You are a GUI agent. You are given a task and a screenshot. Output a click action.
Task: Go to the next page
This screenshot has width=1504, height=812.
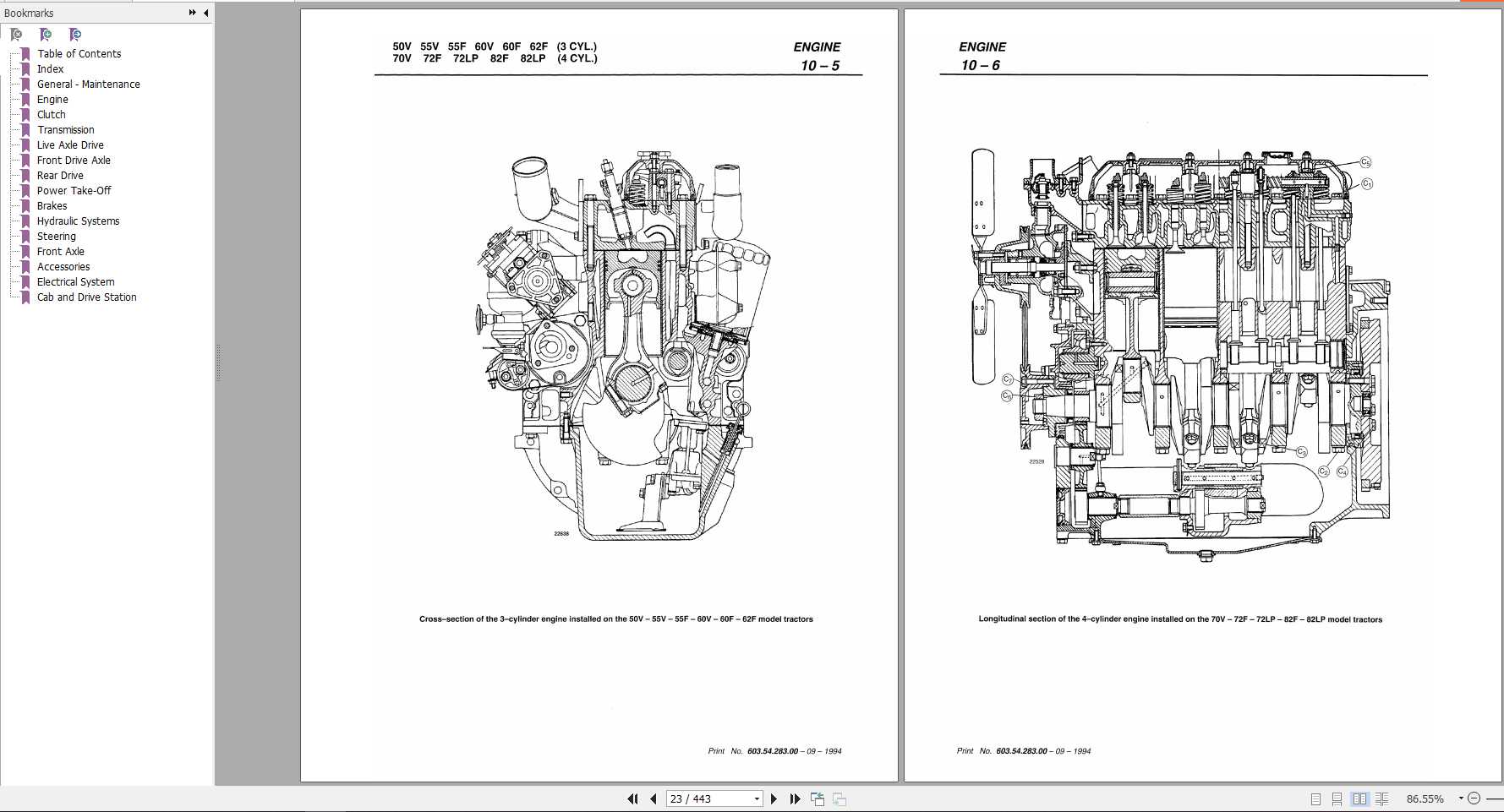point(774,798)
